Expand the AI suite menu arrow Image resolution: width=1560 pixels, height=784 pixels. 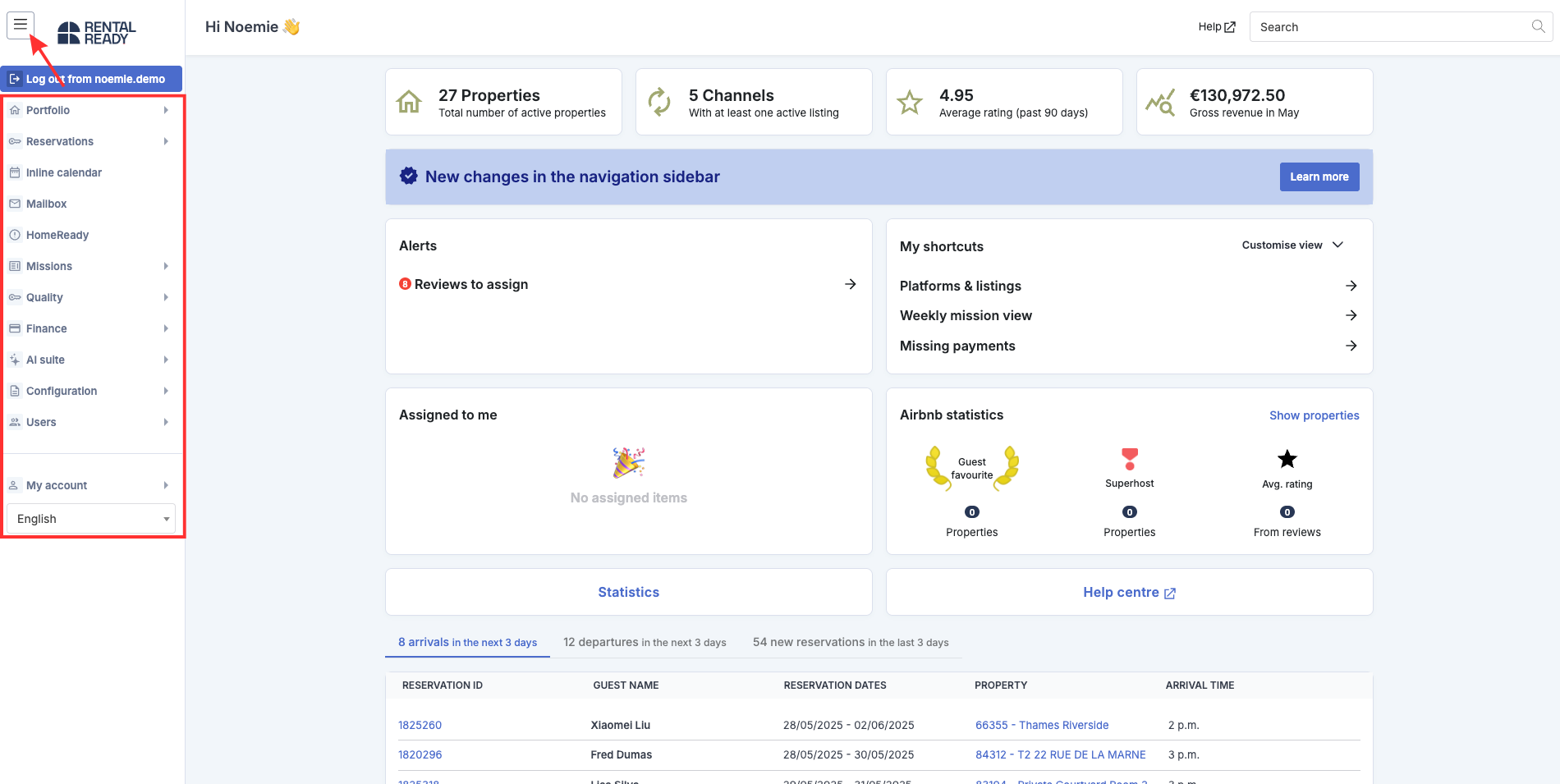click(x=166, y=360)
